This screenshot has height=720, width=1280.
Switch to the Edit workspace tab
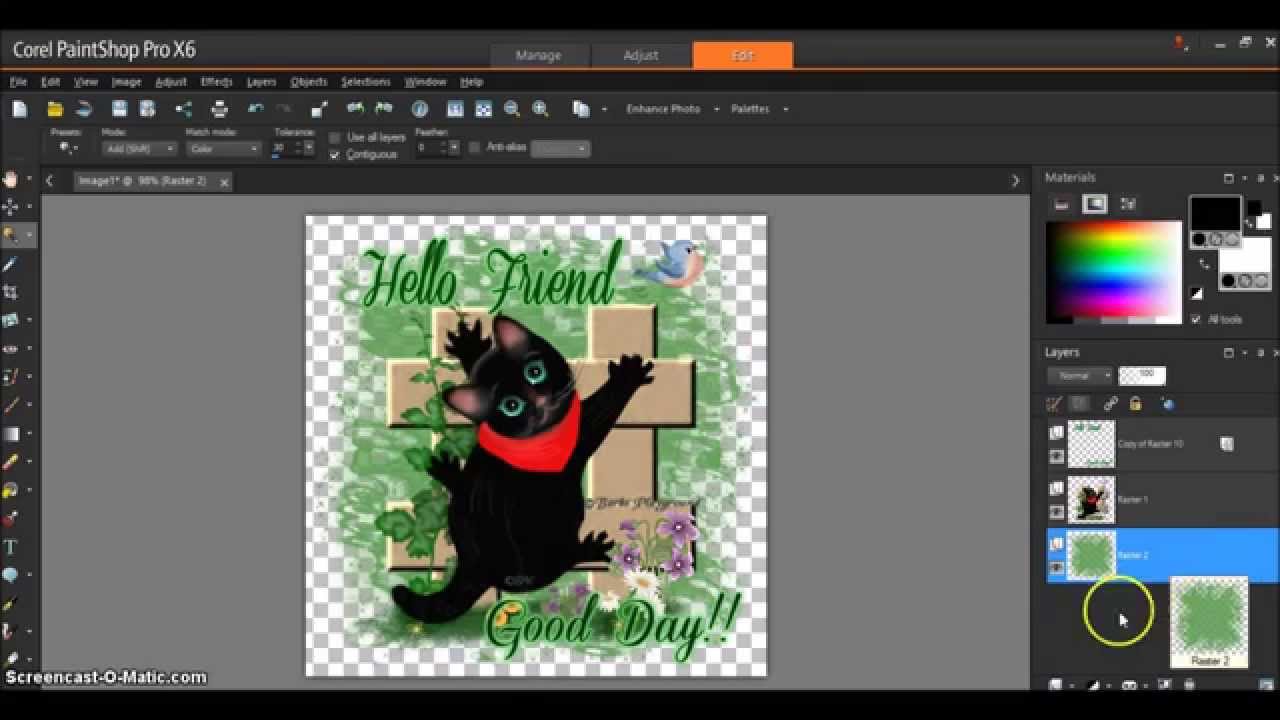[743, 55]
